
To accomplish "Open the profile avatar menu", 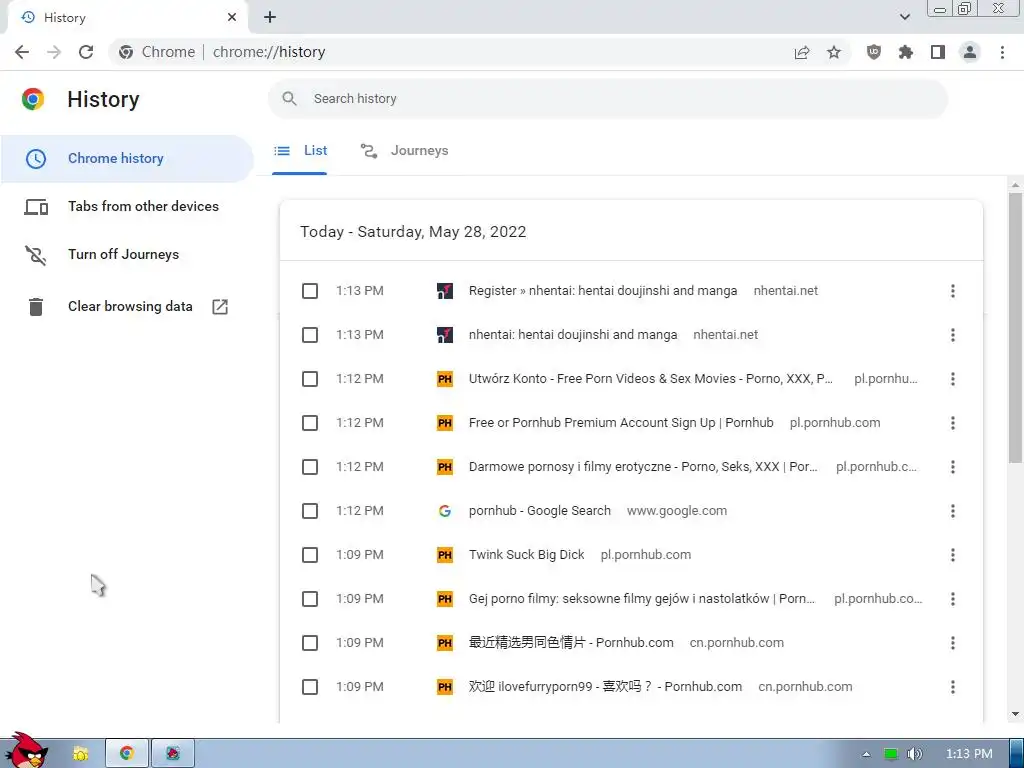I will [x=970, y=52].
